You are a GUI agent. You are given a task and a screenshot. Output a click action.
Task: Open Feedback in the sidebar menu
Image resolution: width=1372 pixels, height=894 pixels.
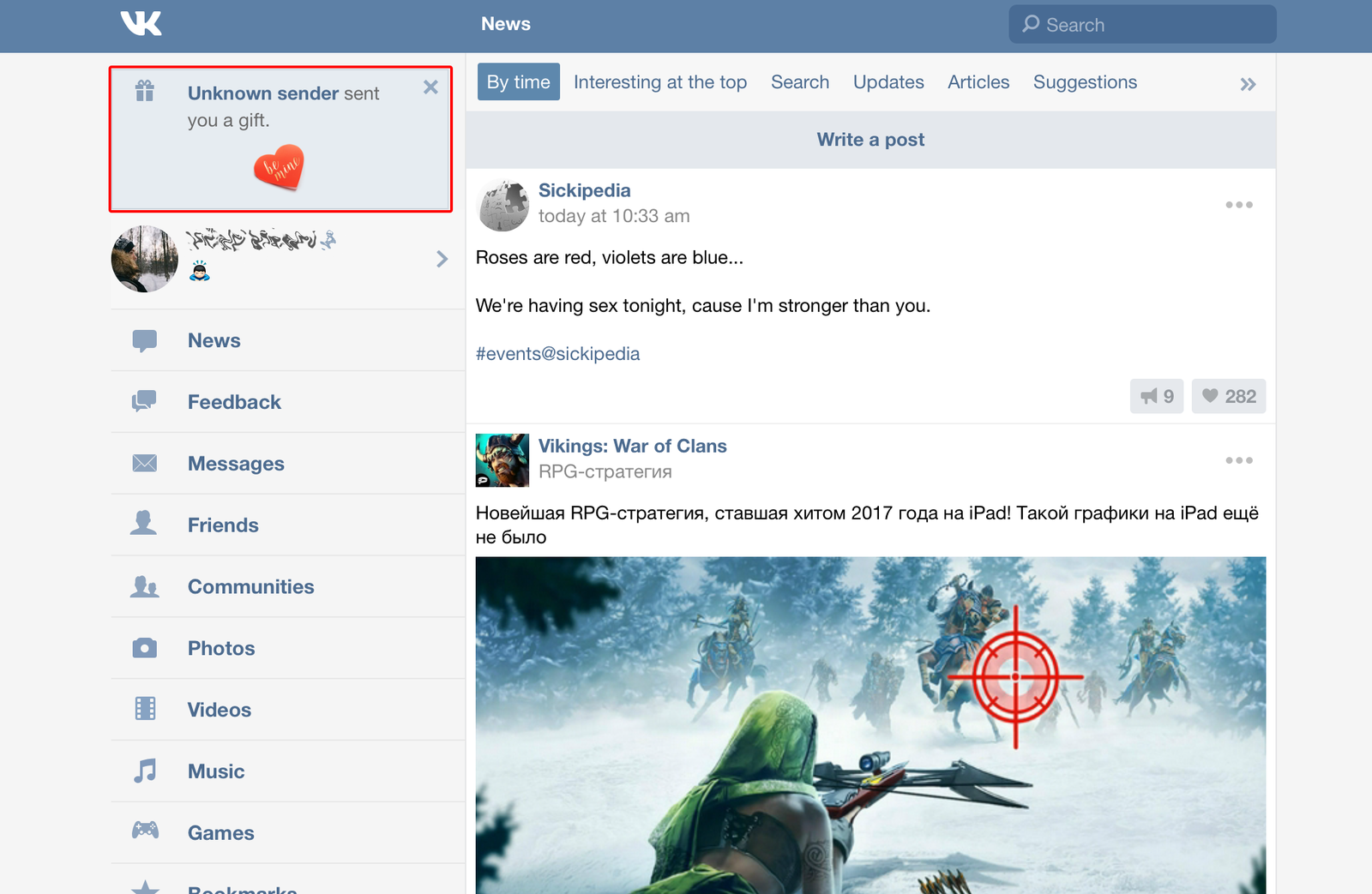click(x=234, y=402)
